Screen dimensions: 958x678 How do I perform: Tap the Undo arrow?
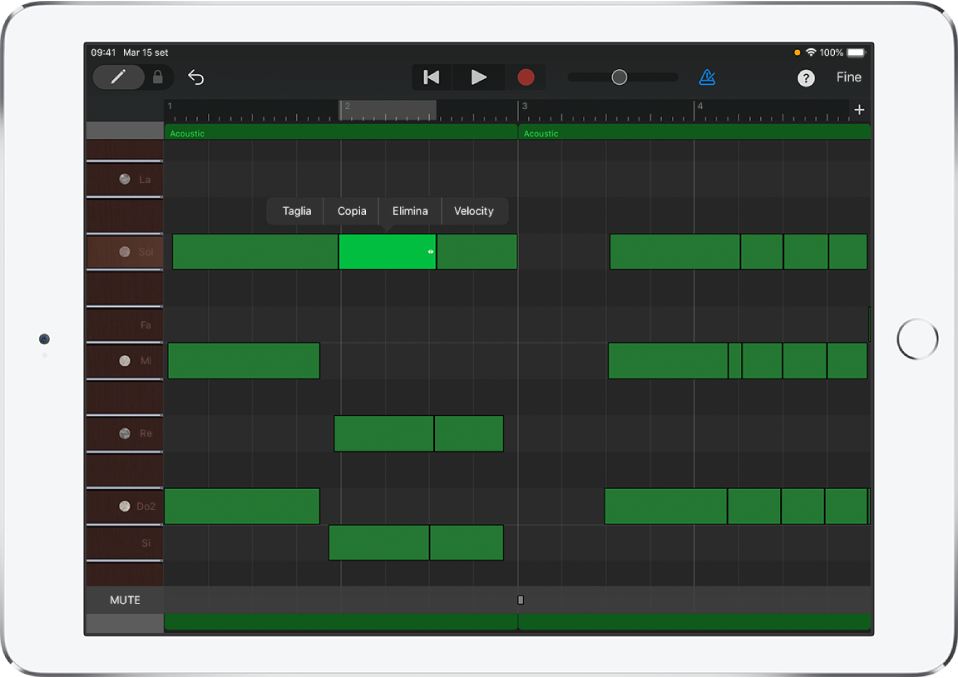pos(196,77)
